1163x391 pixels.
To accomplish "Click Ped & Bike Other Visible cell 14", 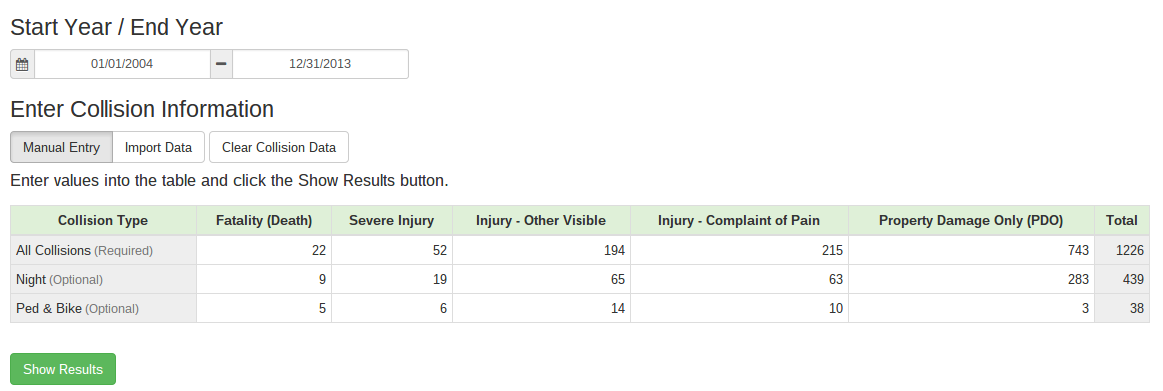I will (541, 308).
